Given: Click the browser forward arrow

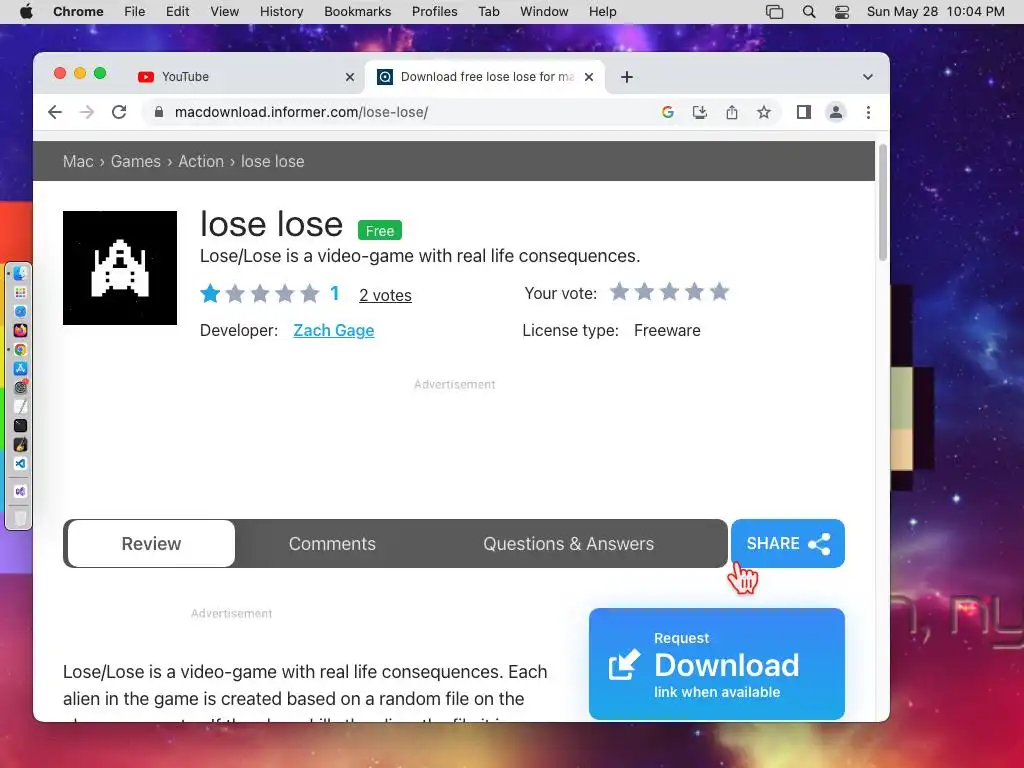Looking at the screenshot, I should (x=87, y=112).
